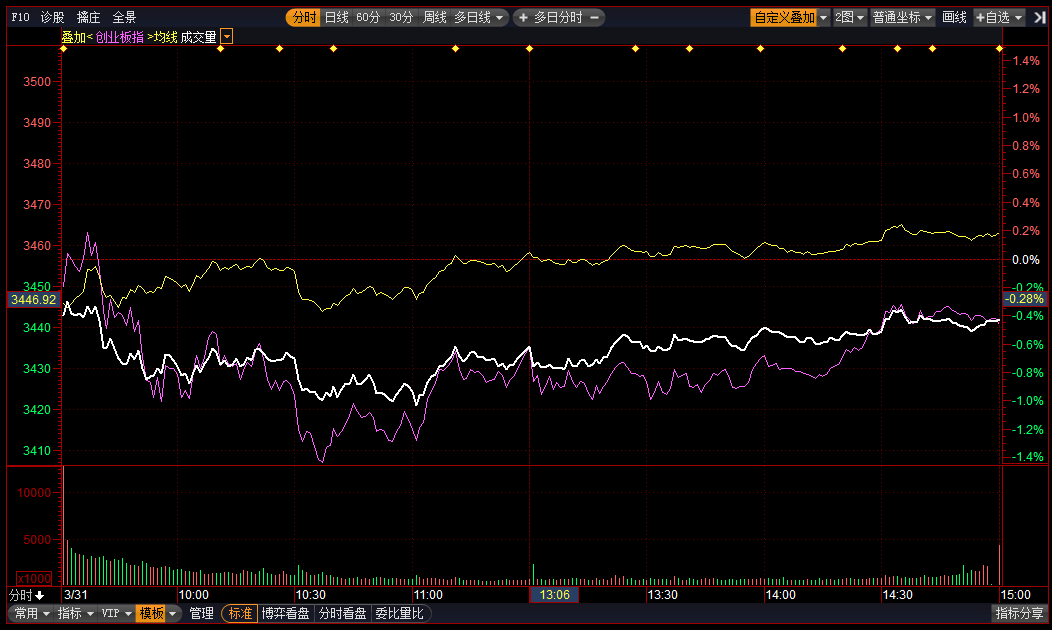Click the minus icon after 多日分时
Image resolution: width=1052 pixels, height=630 pixels.
point(595,18)
